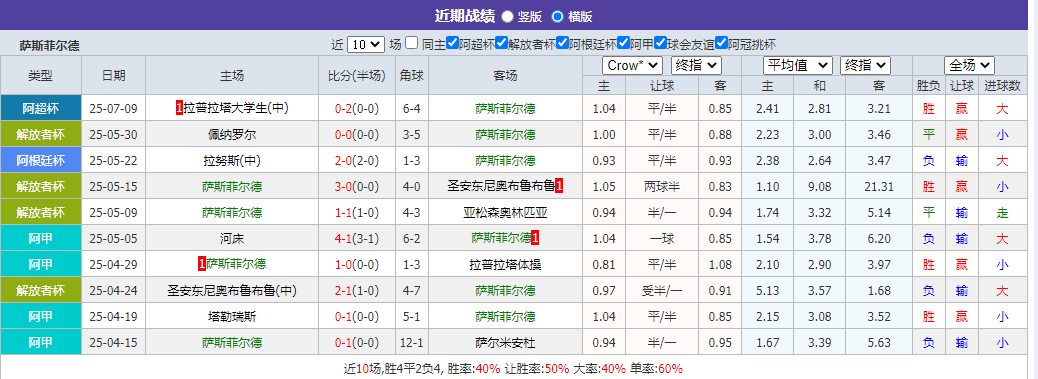1038x379 pixels.
Task: Open the 平均值 odds dropdown
Action: tap(798, 65)
